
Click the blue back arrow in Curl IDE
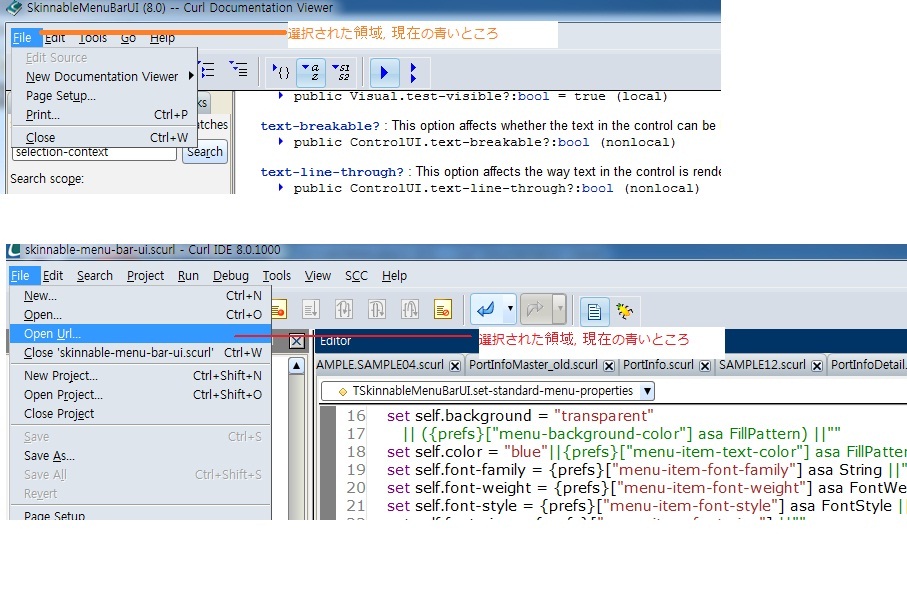point(489,309)
